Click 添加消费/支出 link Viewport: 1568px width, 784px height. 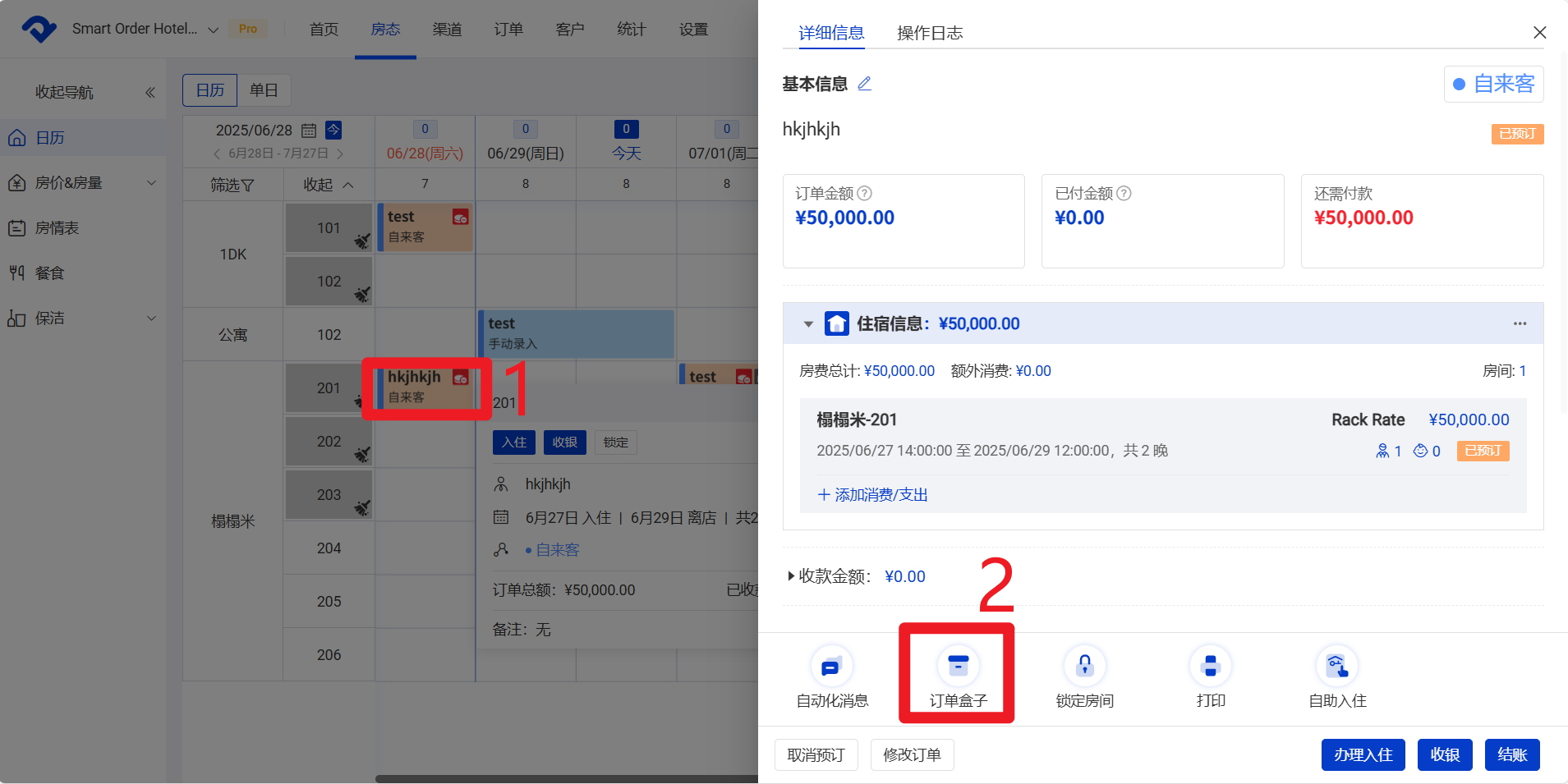[872, 495]
